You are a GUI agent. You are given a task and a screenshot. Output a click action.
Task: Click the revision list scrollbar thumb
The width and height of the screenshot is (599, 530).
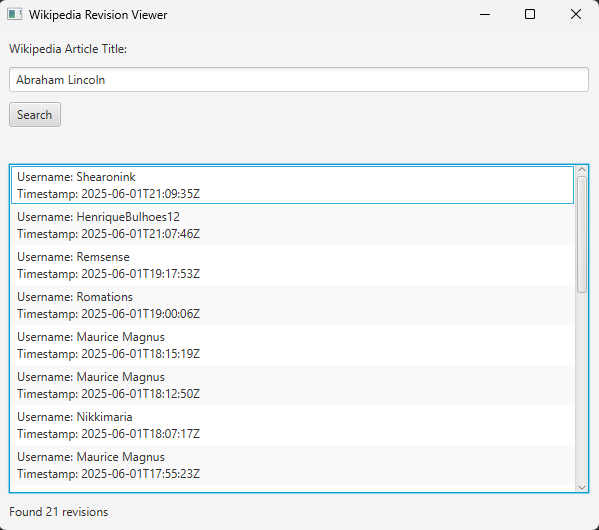pyautogui.click(x=582, y=234)
